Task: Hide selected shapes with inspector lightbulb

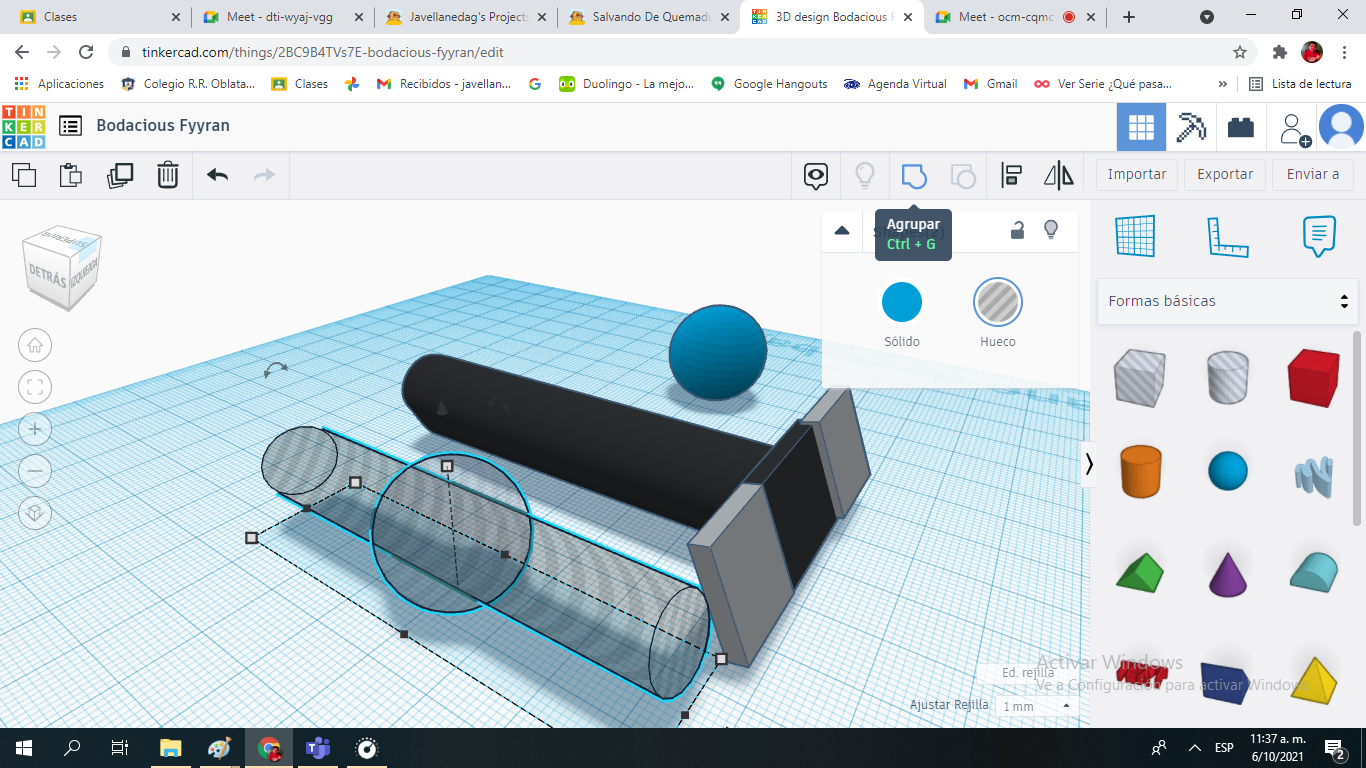Action: pos(1051,229)
